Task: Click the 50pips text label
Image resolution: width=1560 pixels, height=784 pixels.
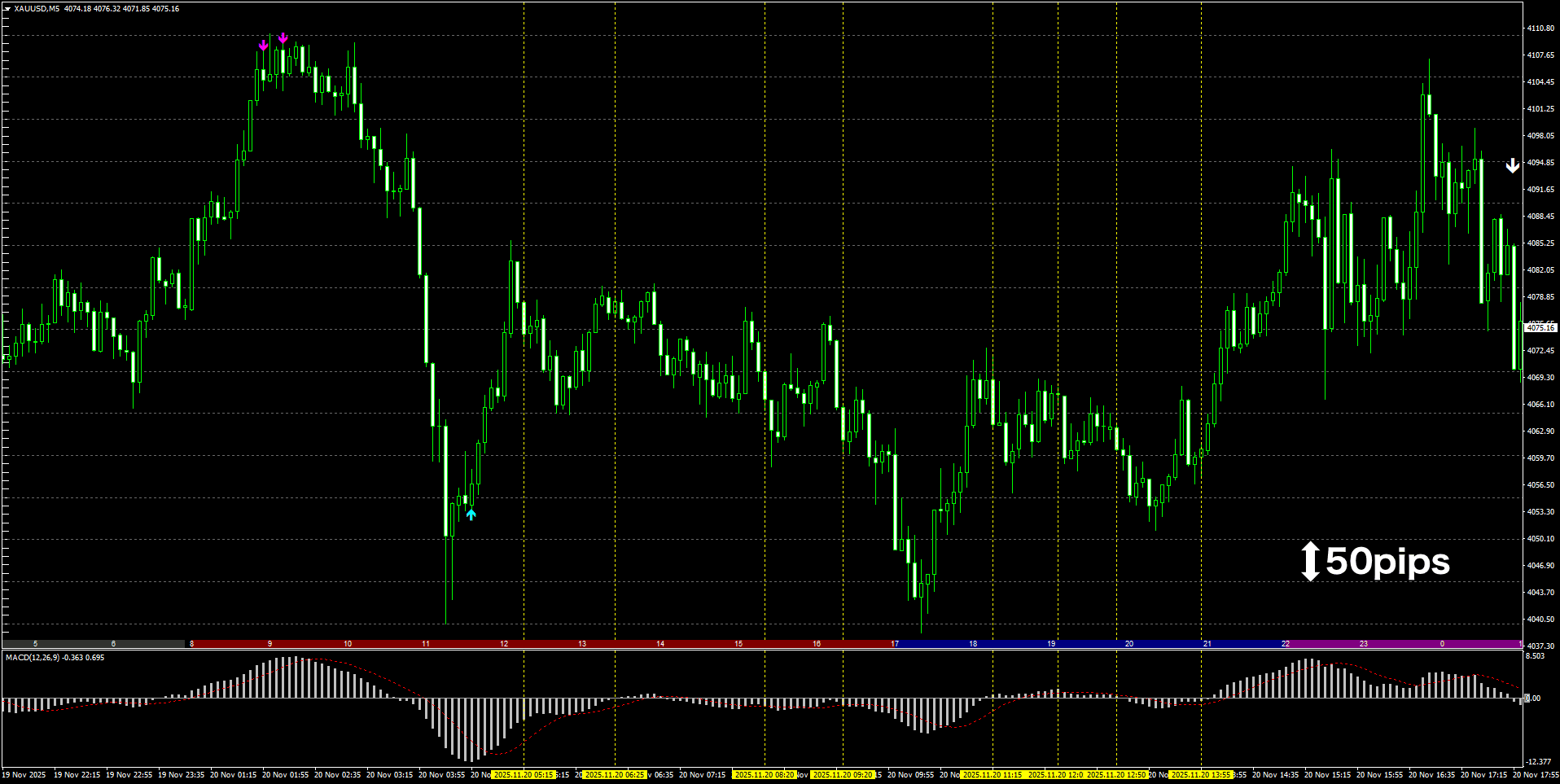Action: (x=1387, y=561)
